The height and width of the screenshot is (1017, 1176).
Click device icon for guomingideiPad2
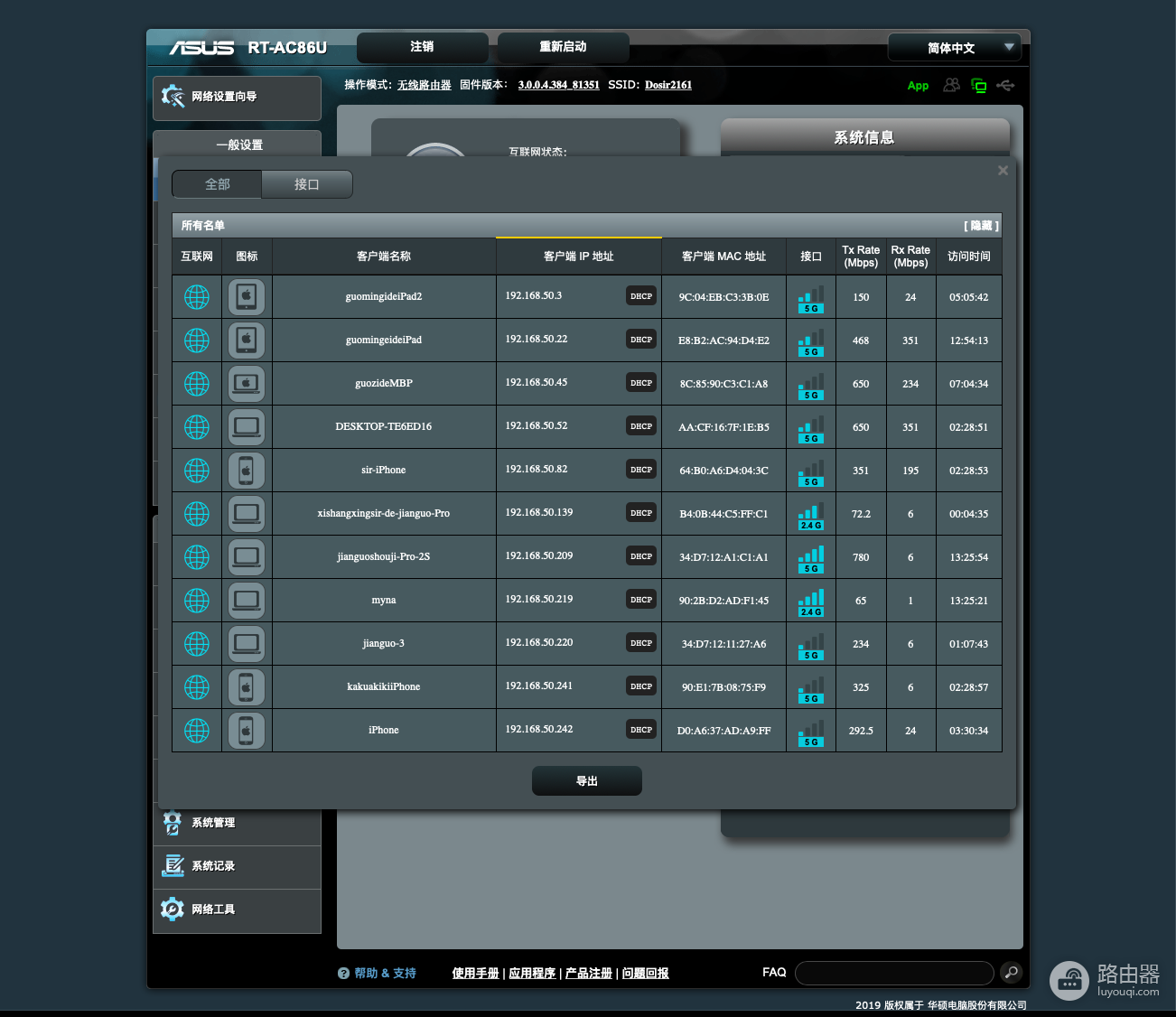(247, 296)
